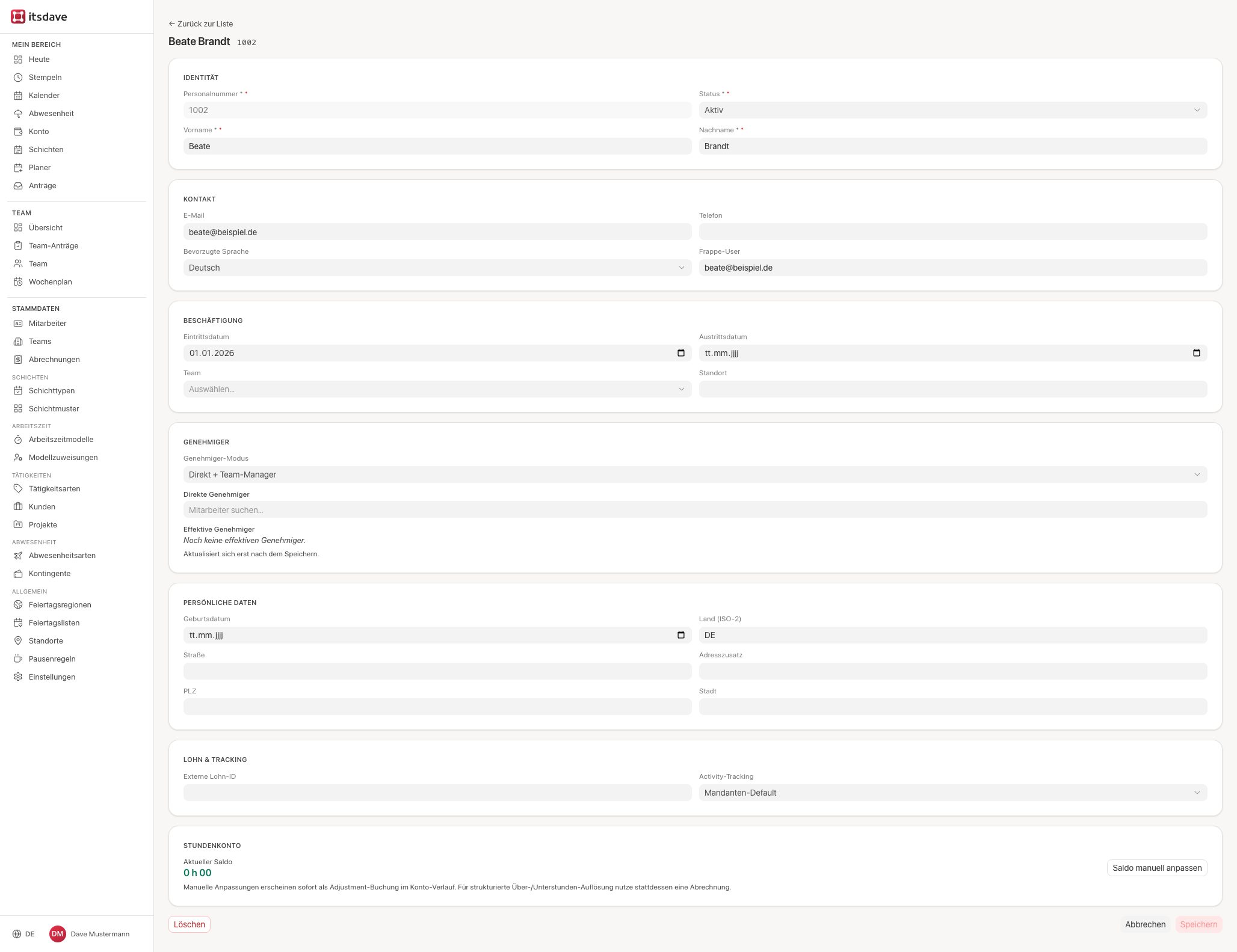Click the Externe Lohn-ID field
Viewport: 1237px width, 952px height.
pyautogui.click(x=437, y=793)
